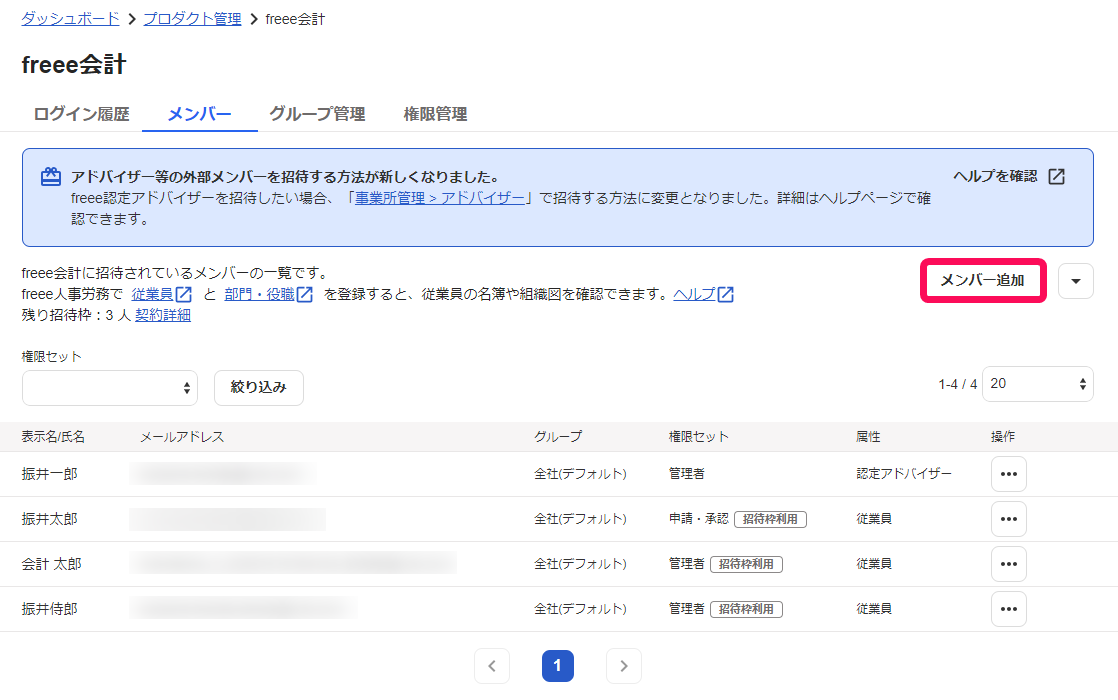Click the 表示名/氏名 column header

coord(53,436)
